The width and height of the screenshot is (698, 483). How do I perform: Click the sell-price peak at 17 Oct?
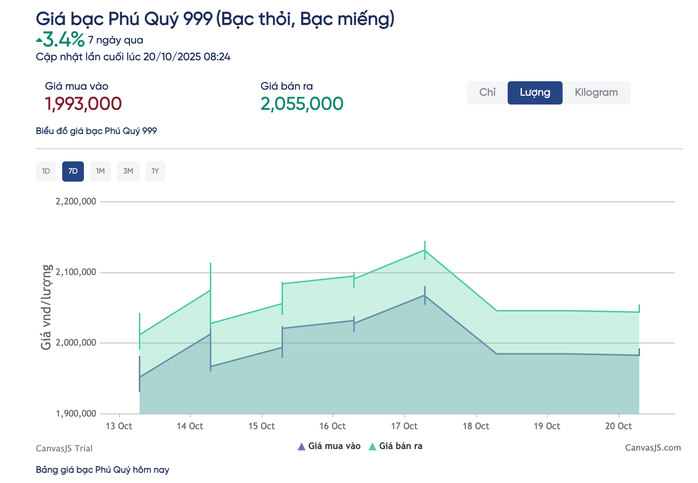[x=425, y=249]
